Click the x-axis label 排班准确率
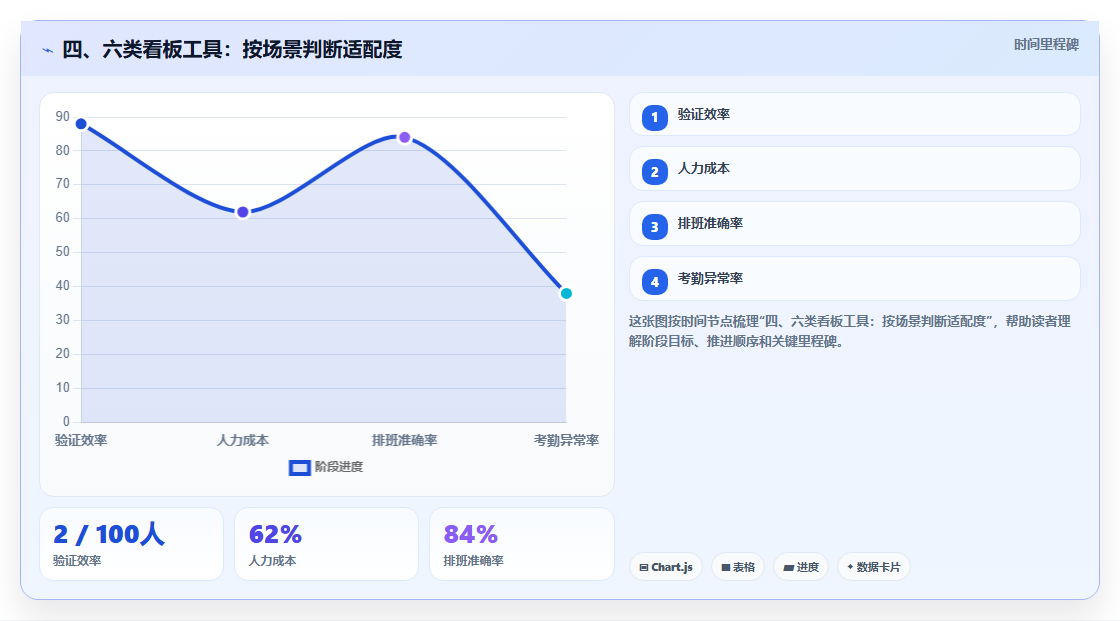The height and width of the screenshot is (621, 1120). 404,440
